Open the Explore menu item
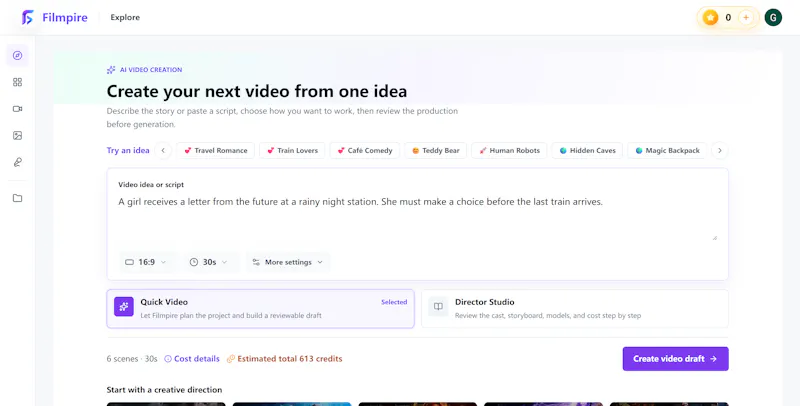This screenshot has width=800, height=406. click(x=125, y=17)
